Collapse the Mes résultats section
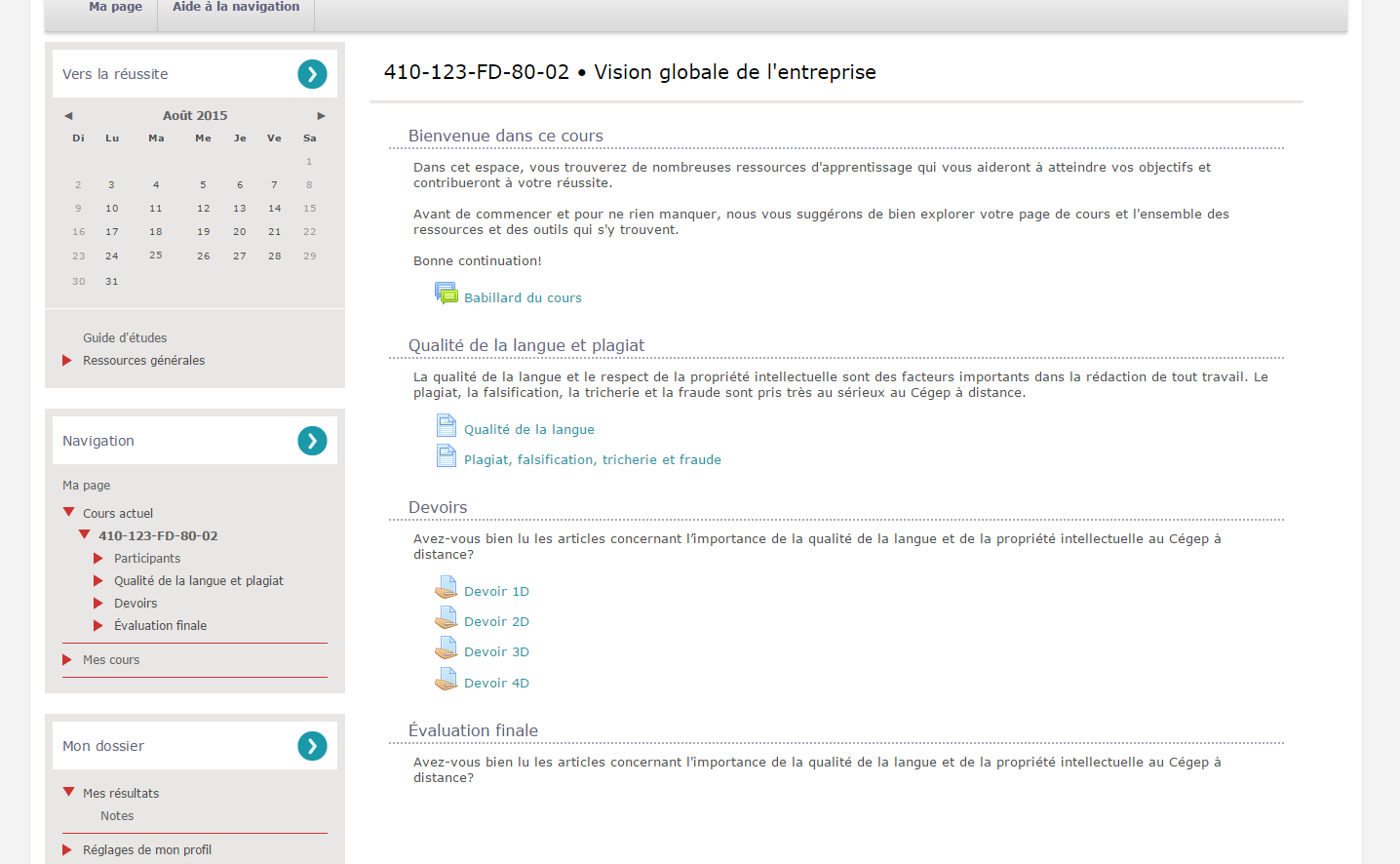Image resolution: width=1400 pixels, height=864 pixels. click(x=69, y=793)
